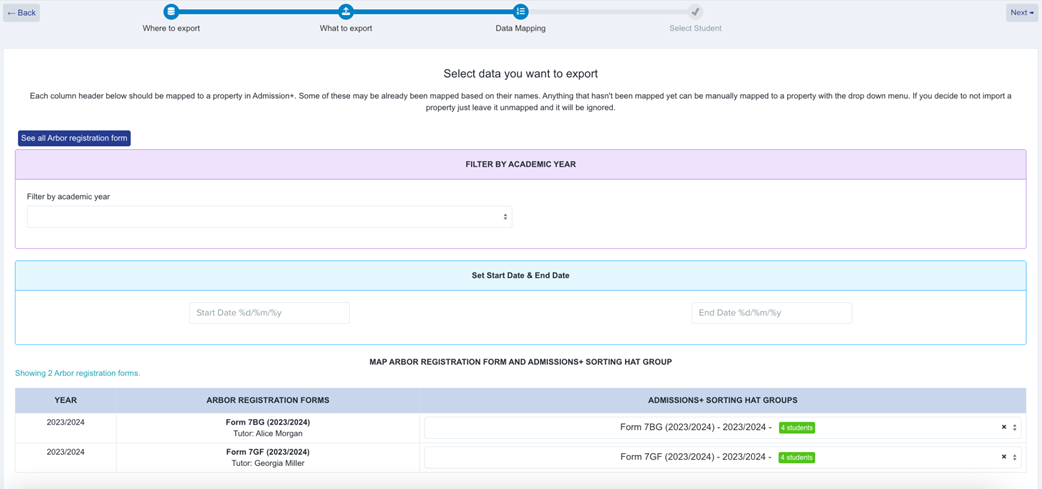Click the YEAR column header
The image size is (1042, 489).
tap(66, 401)
